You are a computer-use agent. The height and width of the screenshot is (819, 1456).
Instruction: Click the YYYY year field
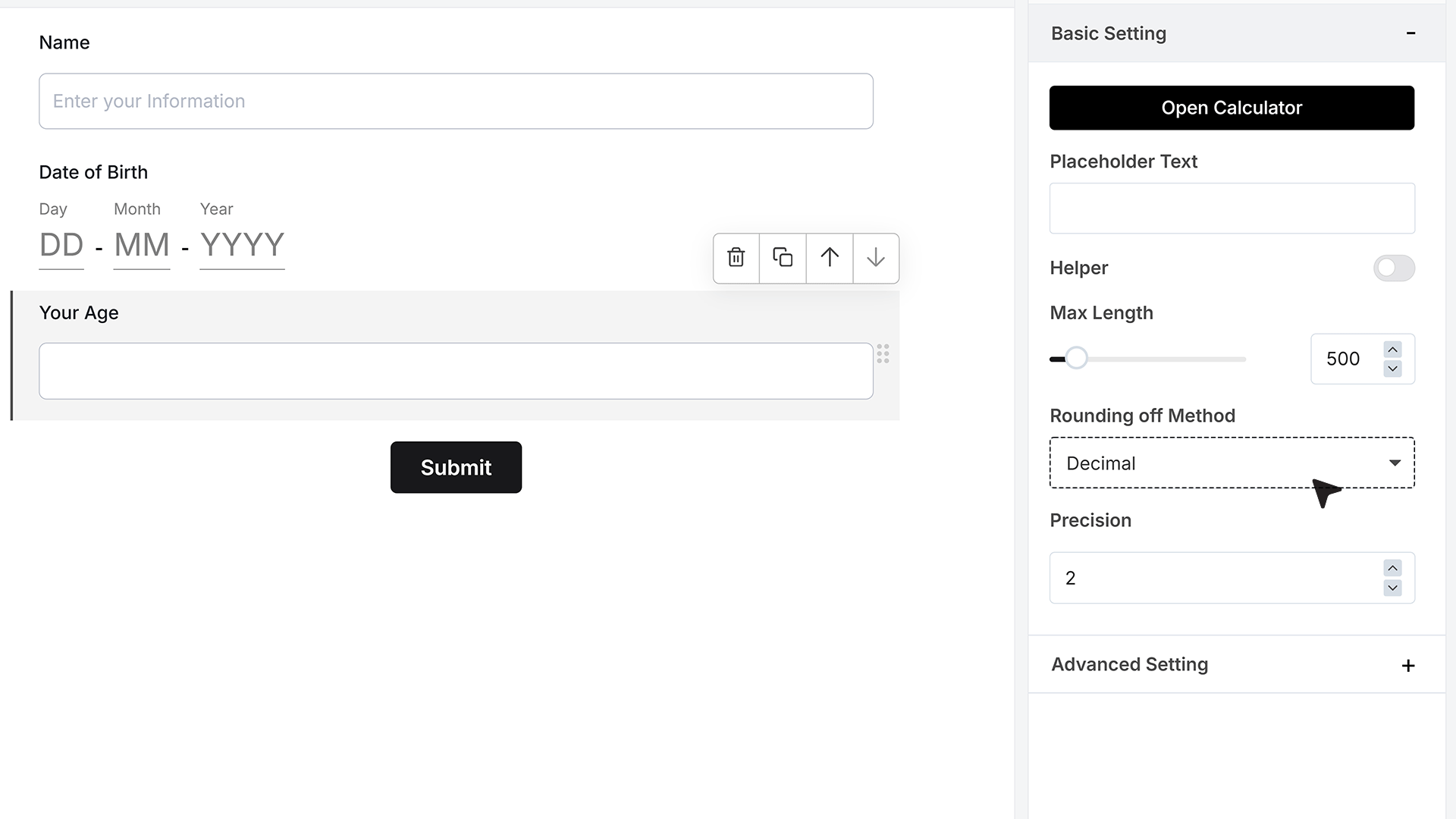[x=242, y=246]
